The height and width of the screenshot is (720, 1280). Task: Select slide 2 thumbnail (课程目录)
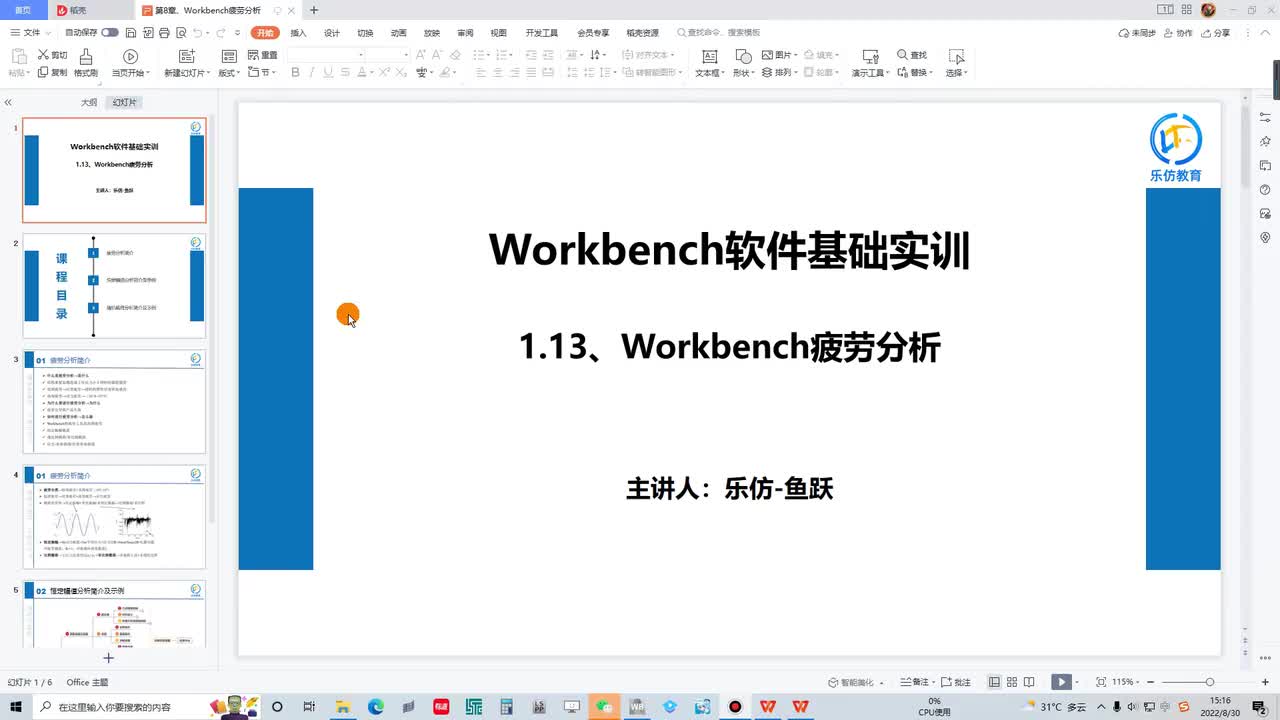(x=114, y=286)
